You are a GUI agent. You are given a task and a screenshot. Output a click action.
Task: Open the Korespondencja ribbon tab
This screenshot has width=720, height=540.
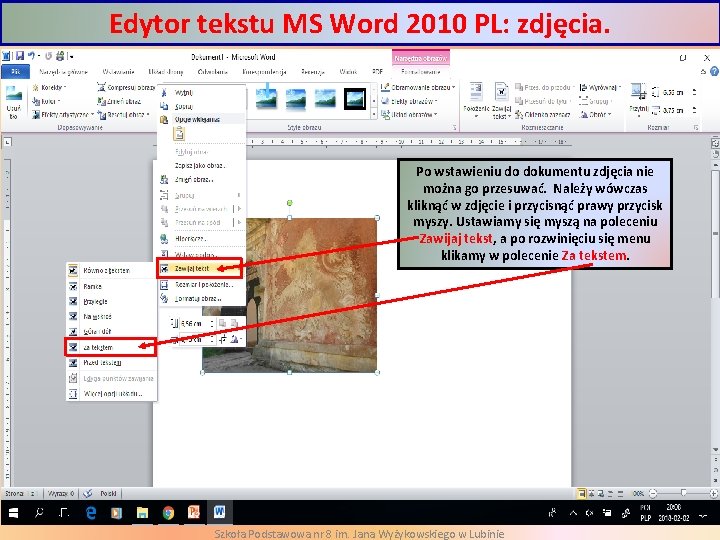264,72
